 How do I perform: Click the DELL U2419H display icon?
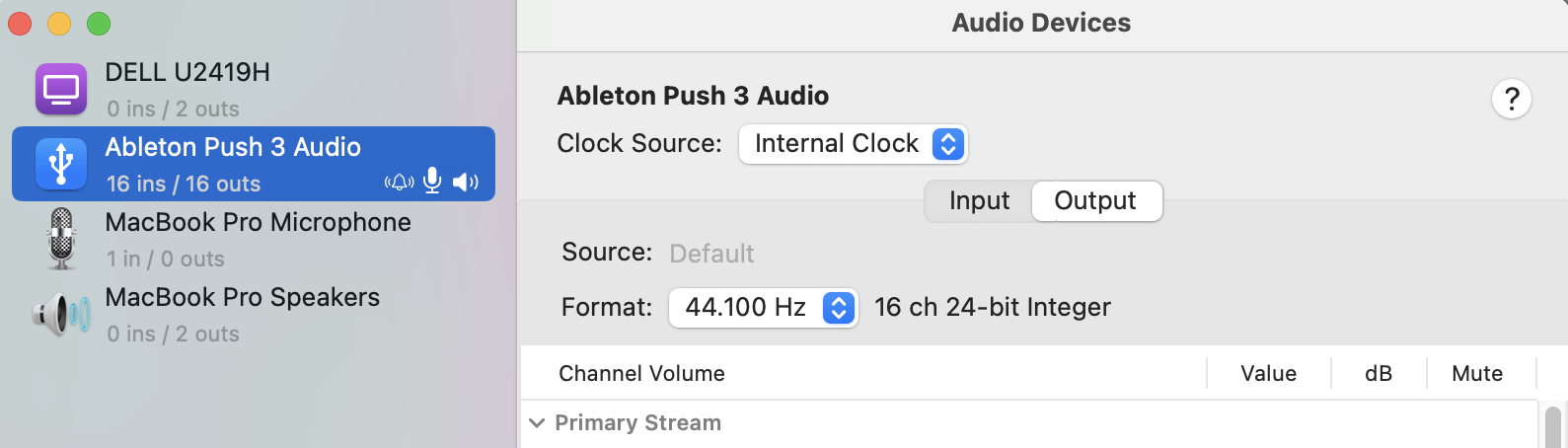point(61,89)
